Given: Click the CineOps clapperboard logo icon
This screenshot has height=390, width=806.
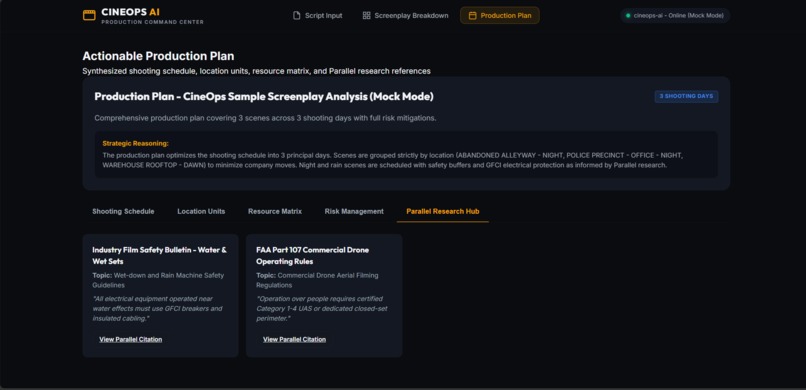Looking at the screenshot, I should 89,15.
